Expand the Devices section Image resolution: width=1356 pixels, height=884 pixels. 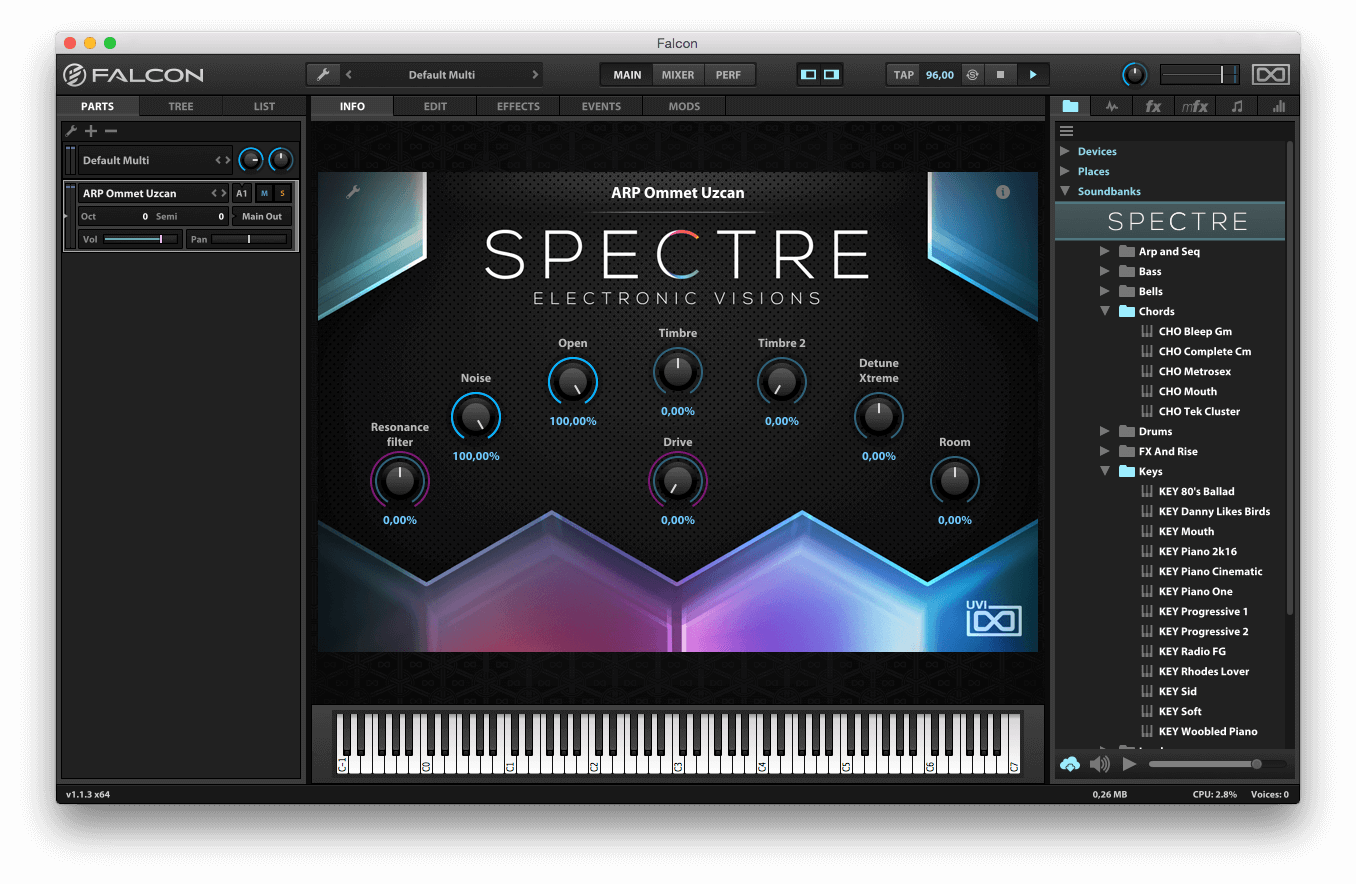tap(1065, 151)
